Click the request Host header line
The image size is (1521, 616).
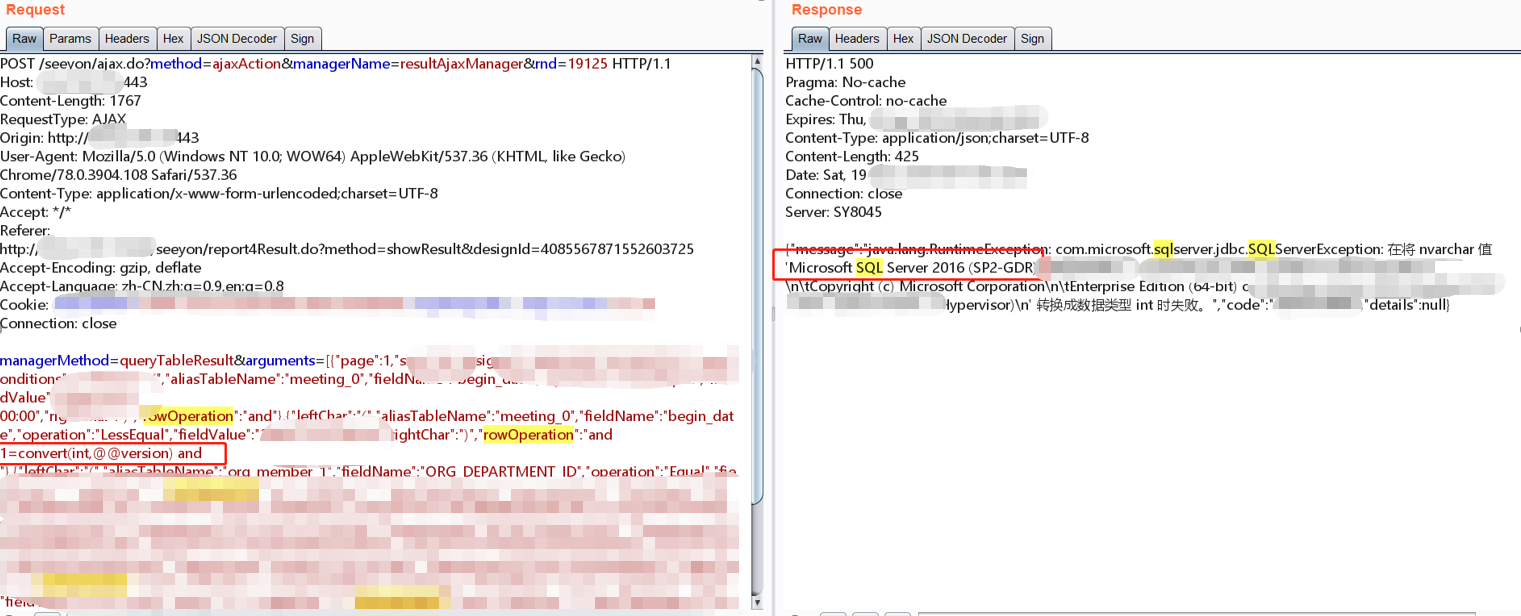(74, 82)
